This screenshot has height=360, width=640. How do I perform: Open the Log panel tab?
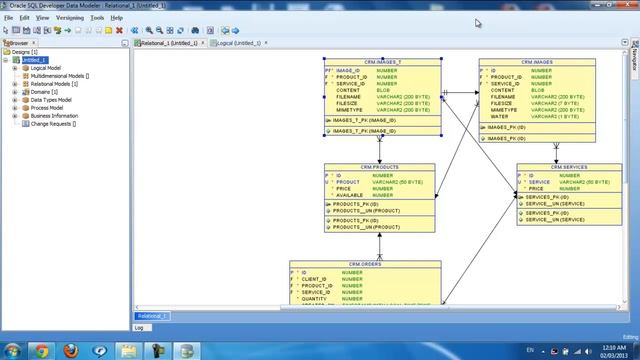click(x=142, y=328)
